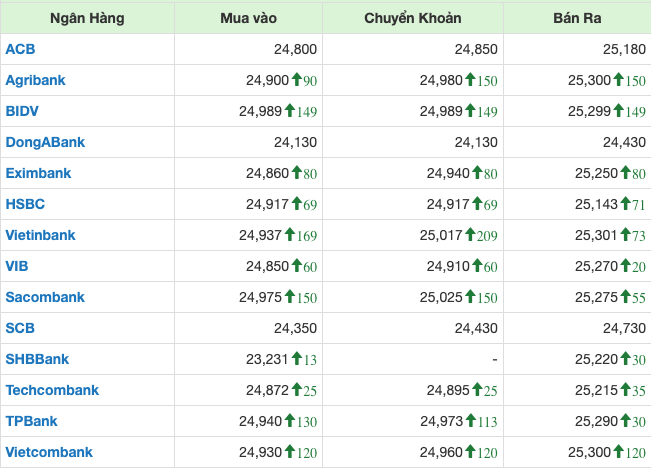Viewport: 651px width, 469px height.
Task: Select the TPBank link
Action: (31, 421)
